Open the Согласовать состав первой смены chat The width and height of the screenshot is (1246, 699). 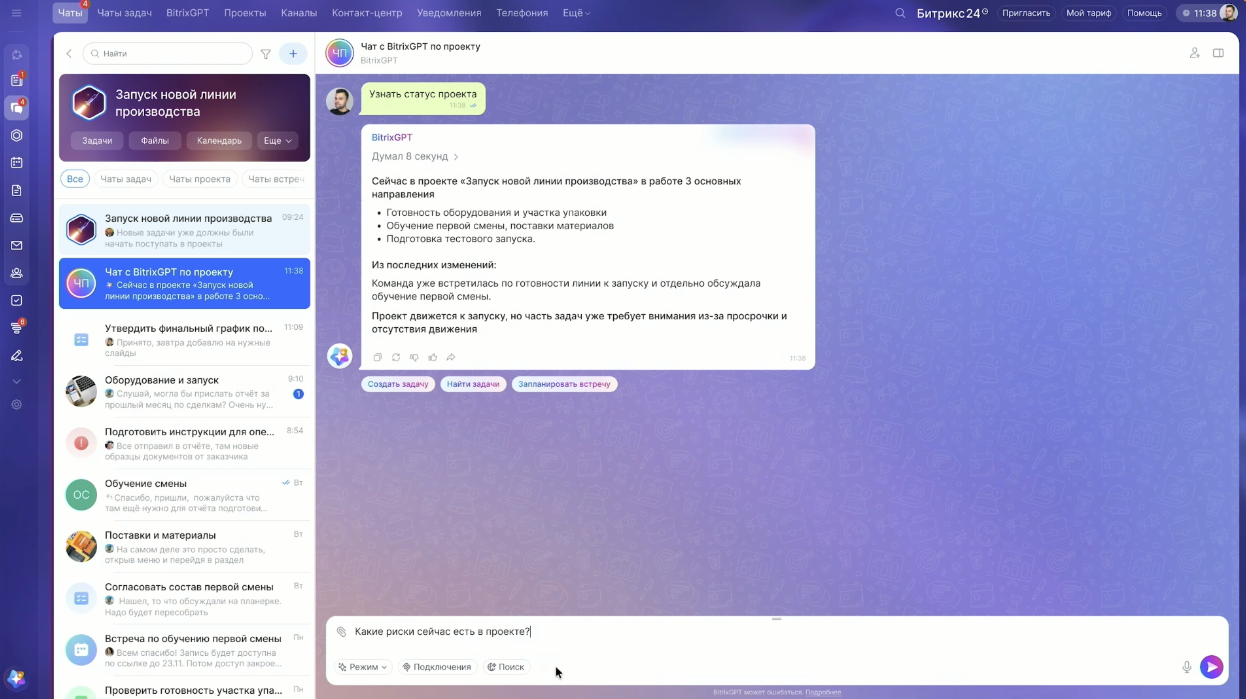[184, 598]
